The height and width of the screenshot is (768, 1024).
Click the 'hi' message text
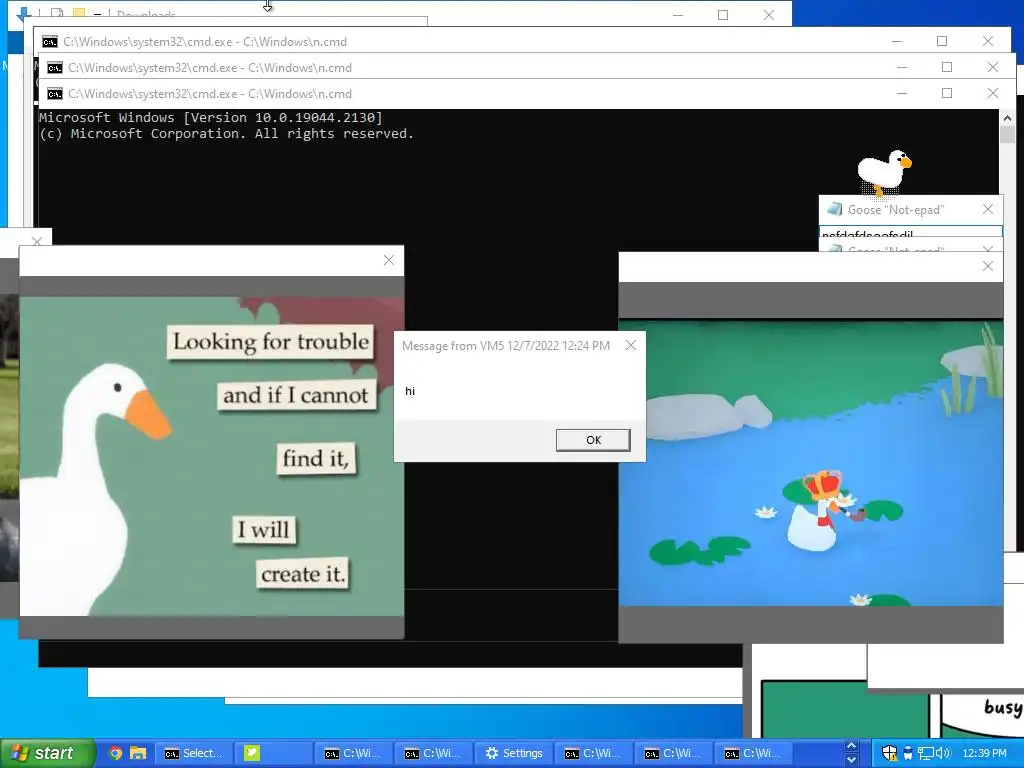[410, 391]
